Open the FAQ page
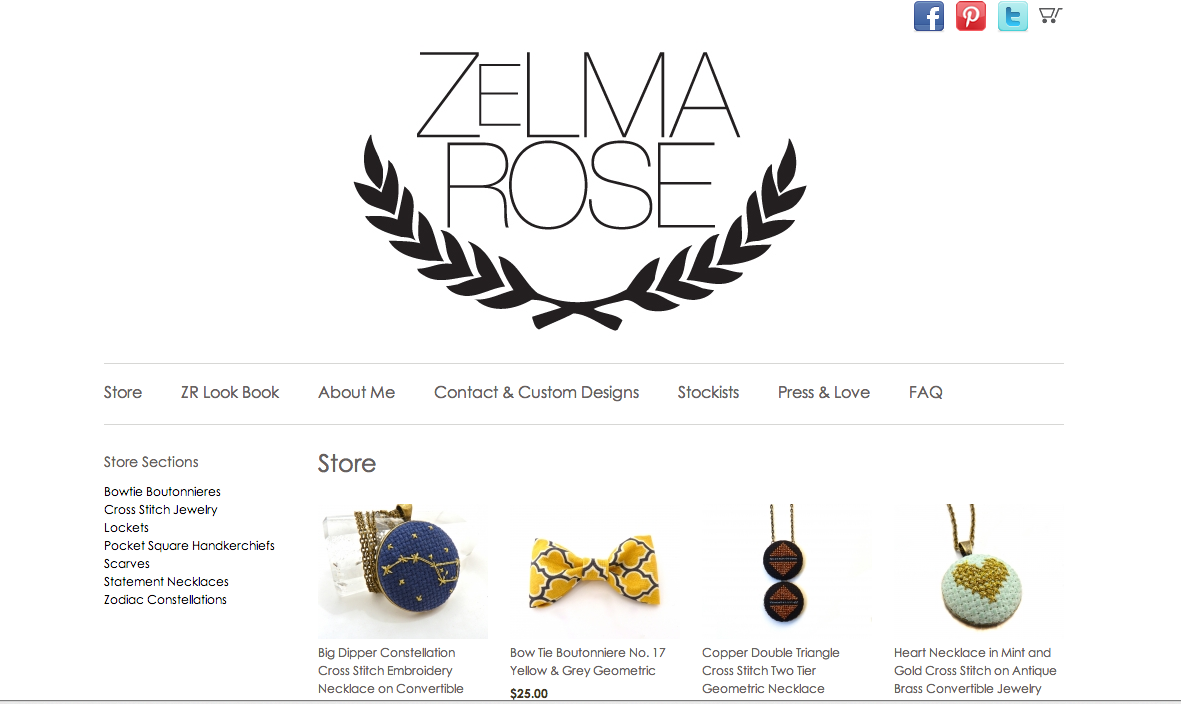Image resolution: width=1181 pixels, height=704 pixels. 926,392
